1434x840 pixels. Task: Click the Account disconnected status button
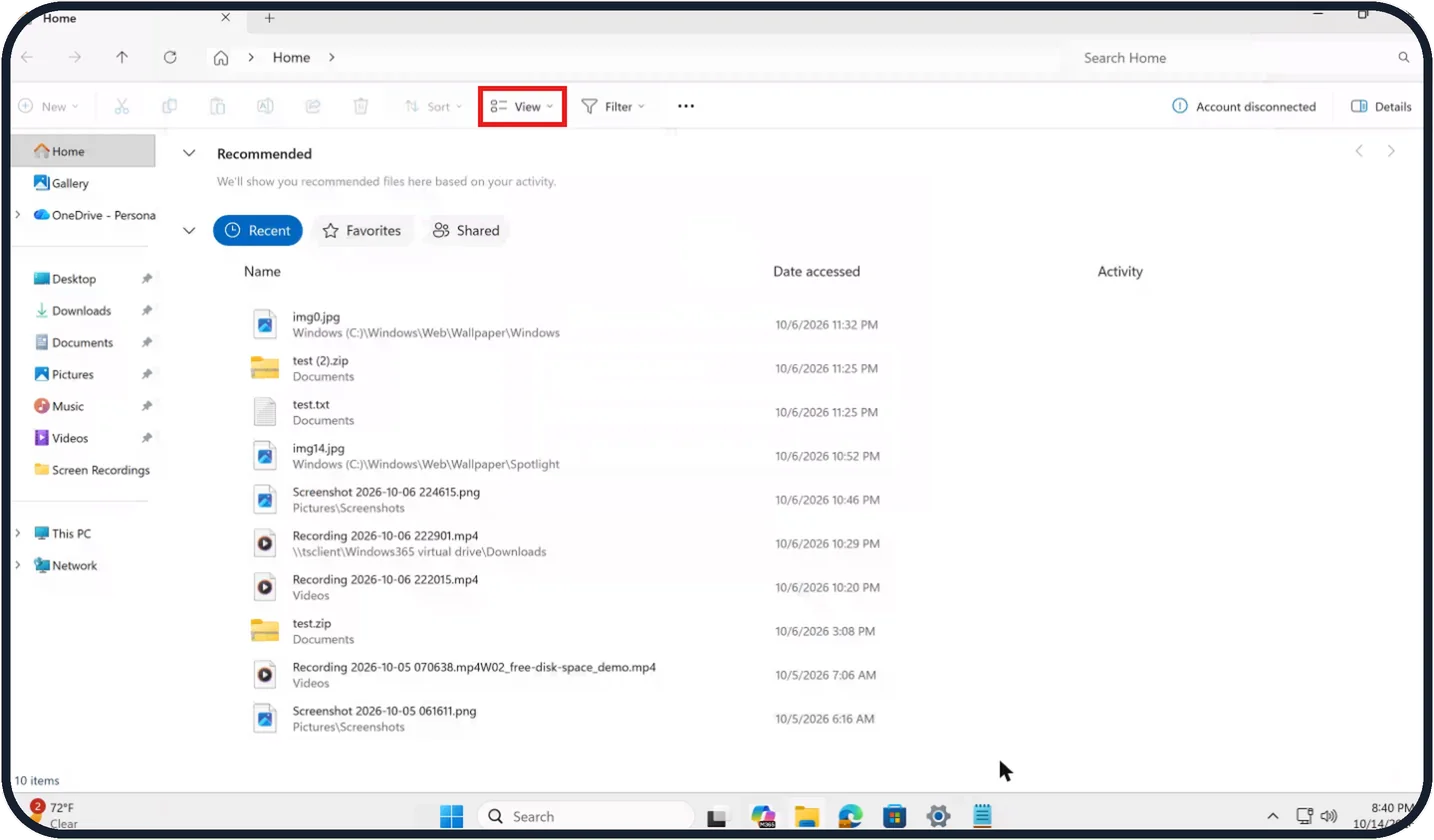(x=1244, y=106)
